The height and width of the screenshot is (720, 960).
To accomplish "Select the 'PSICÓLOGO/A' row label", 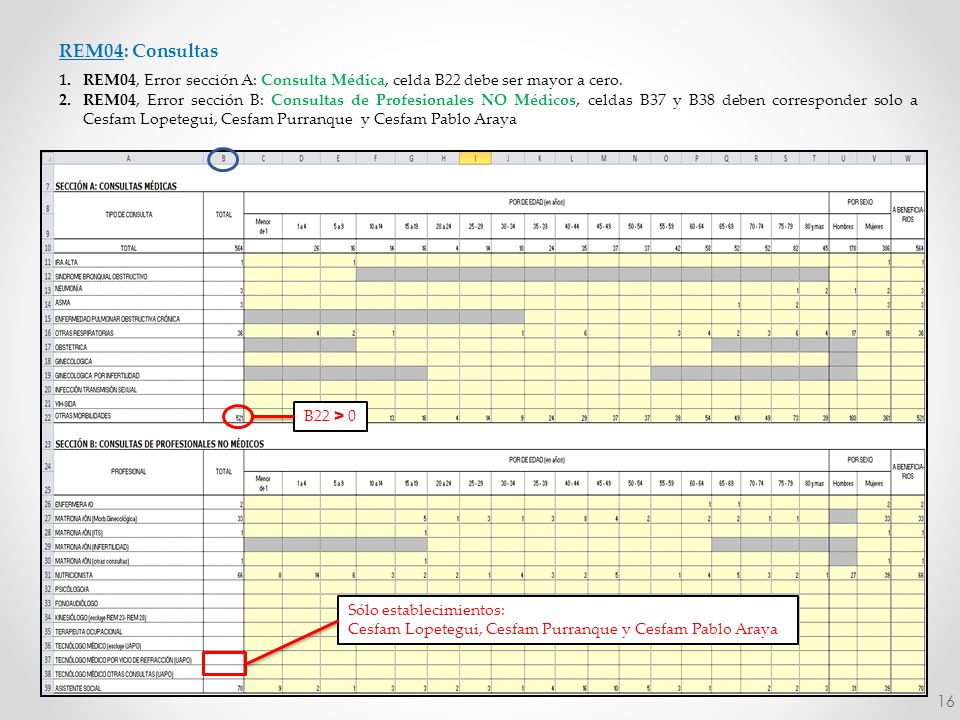I will point(72,589).
